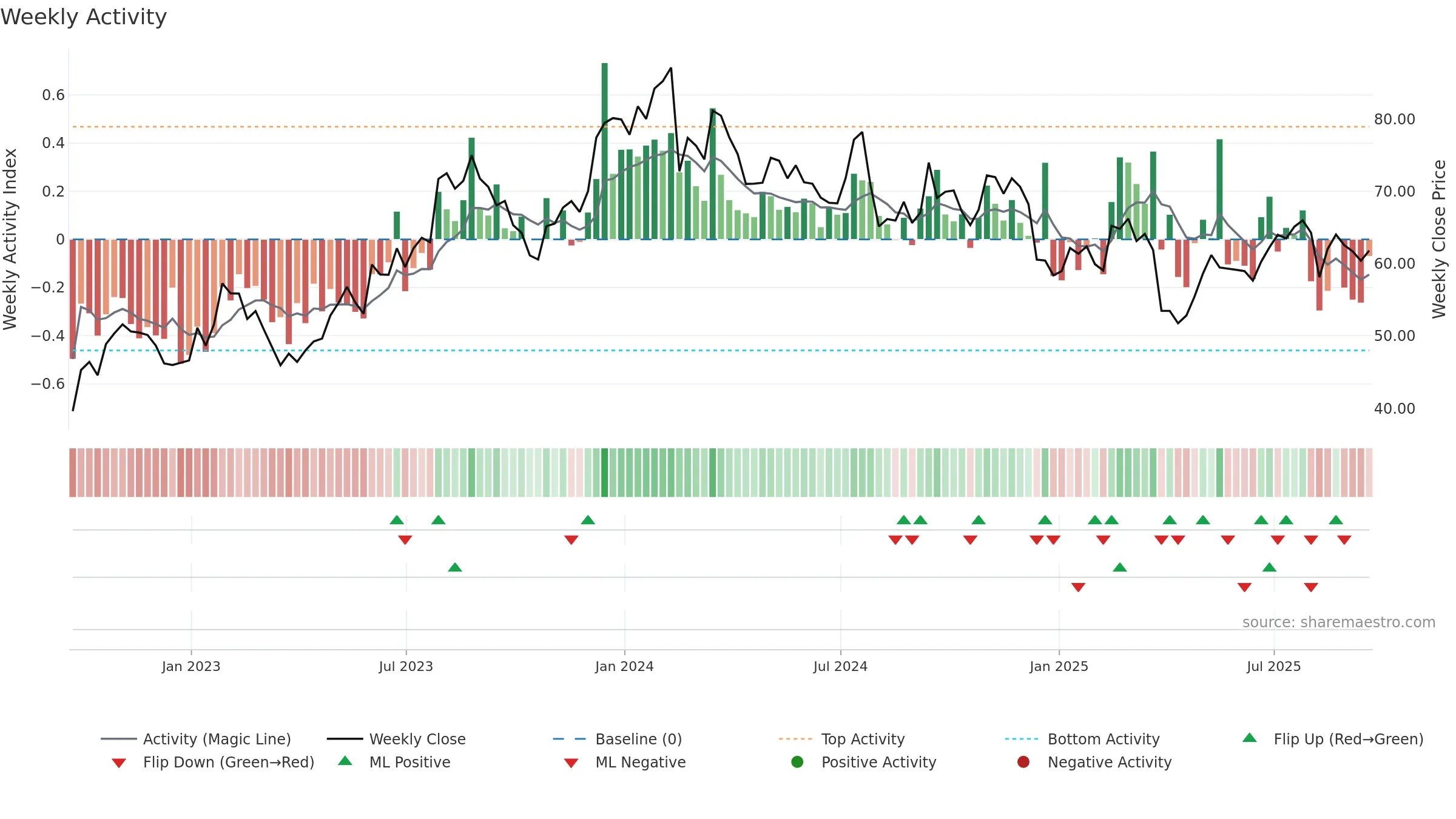The width and height of the screenshot is (1456, 819).
Task: Click the last red Flip Down marker on the right
Action: point(1344,540)
